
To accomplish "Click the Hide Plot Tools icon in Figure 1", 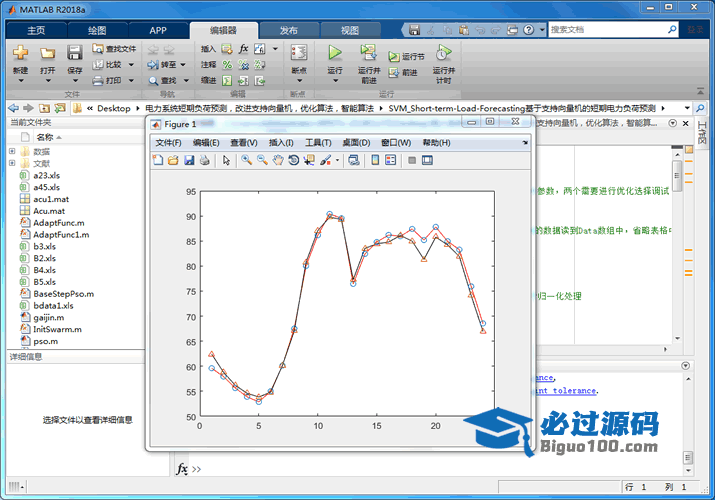I will [x=412, y=160].
